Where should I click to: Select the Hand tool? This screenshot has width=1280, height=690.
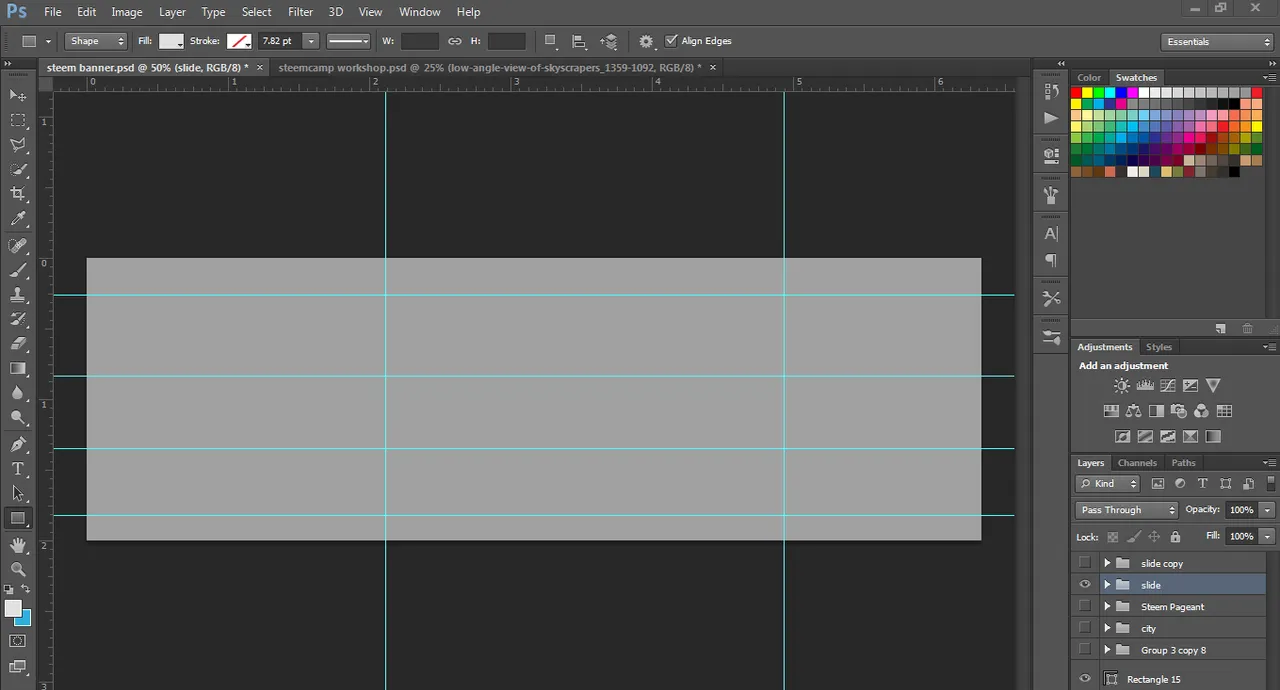[x=18, y=545]
